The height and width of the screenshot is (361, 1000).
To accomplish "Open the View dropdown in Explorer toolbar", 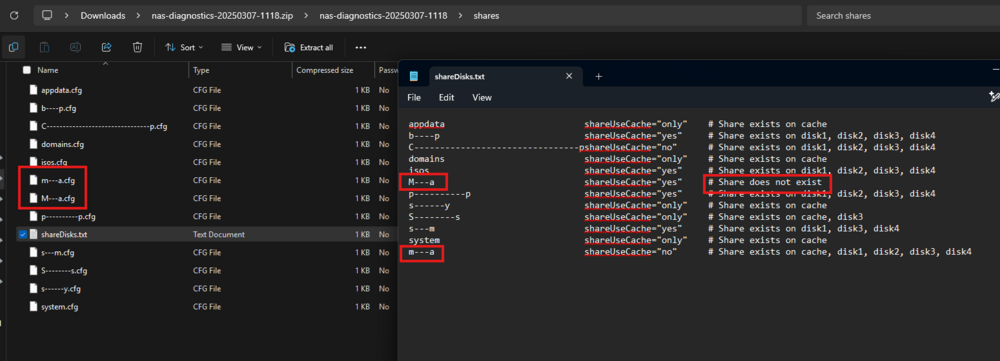I will click(x=241, y=47).
